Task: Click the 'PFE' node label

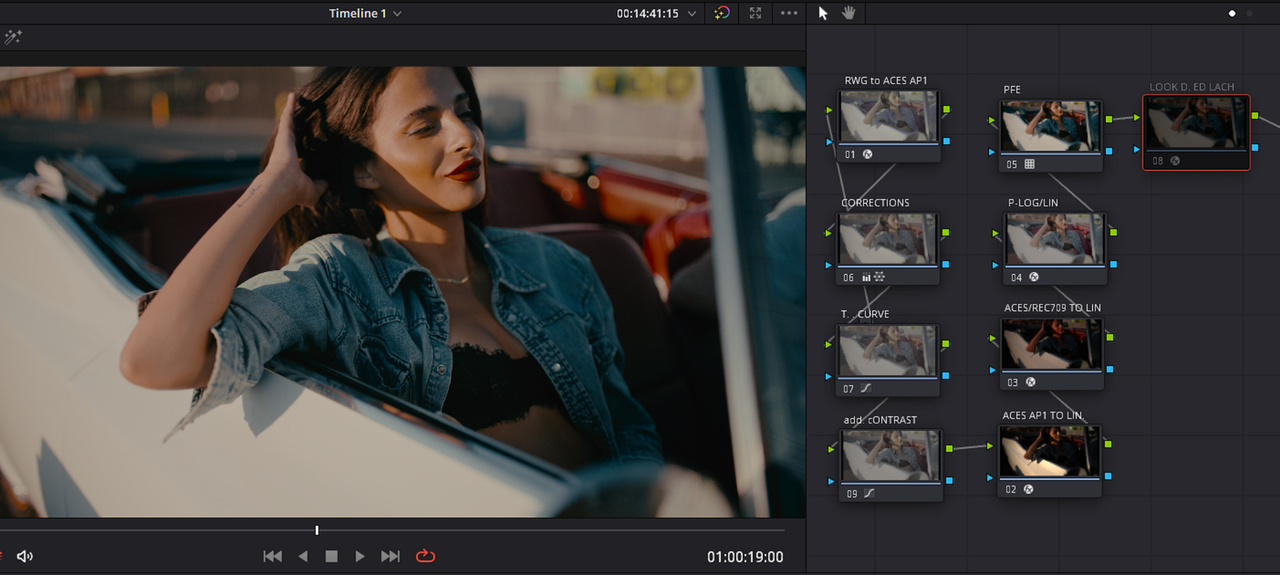Action: [1012, 90]
